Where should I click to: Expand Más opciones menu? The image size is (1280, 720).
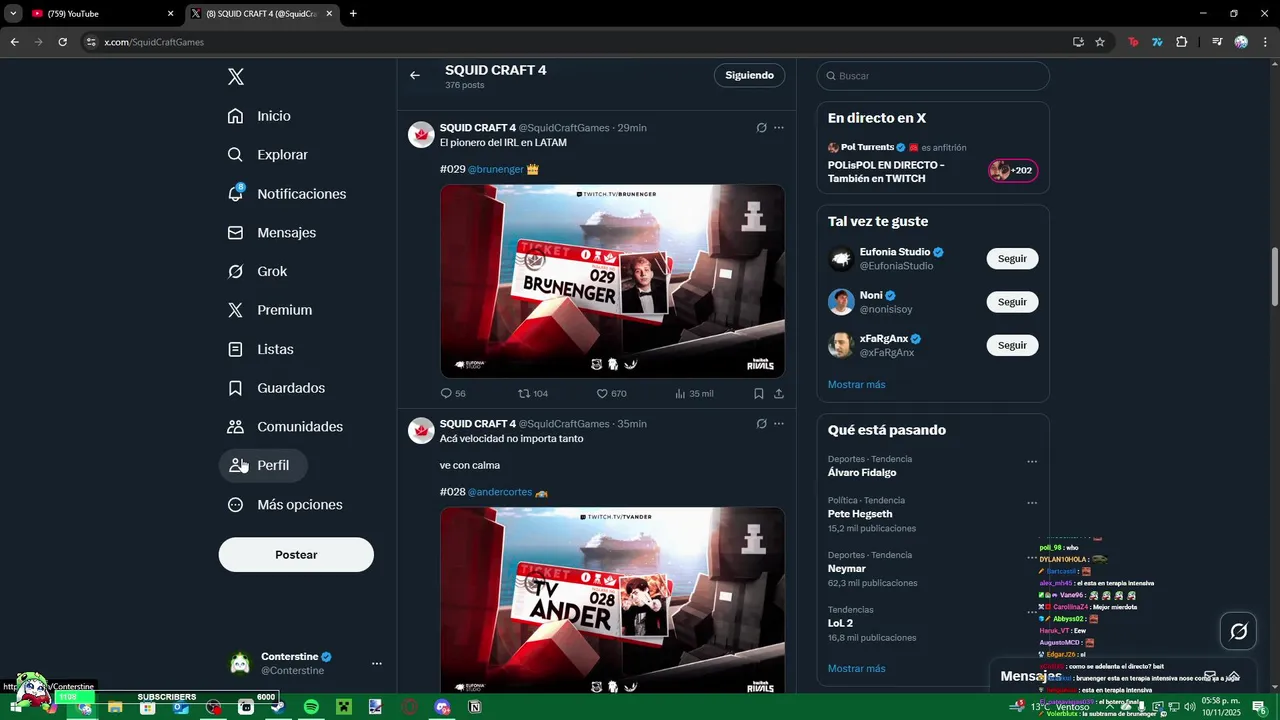pos(285,505)
